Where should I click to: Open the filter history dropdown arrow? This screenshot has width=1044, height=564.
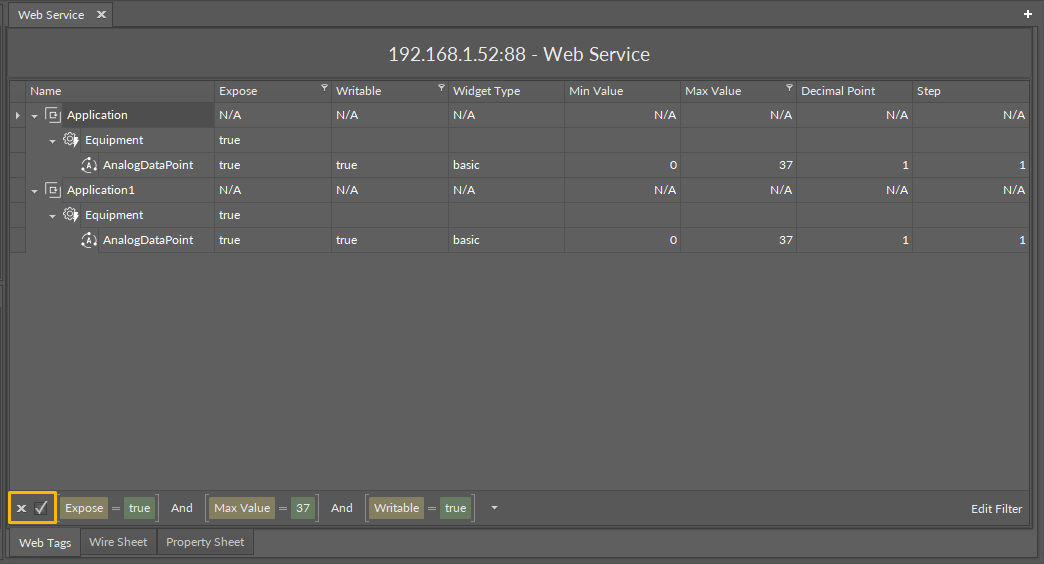tap(493, 508)
